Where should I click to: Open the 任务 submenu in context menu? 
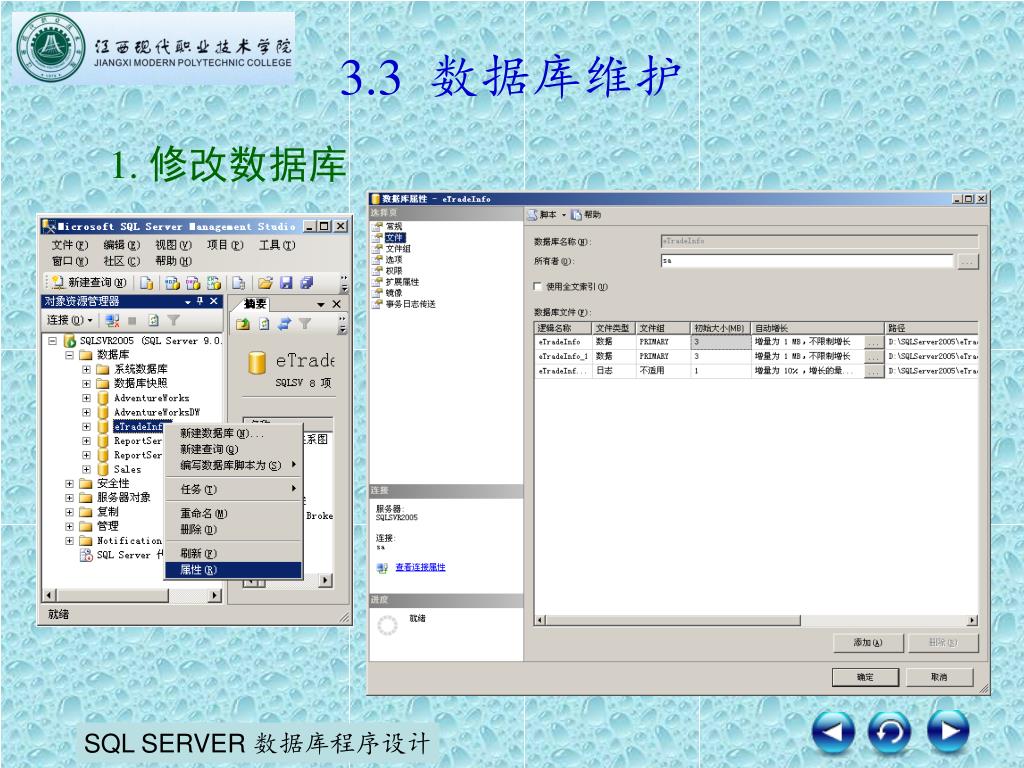[233, 489]
